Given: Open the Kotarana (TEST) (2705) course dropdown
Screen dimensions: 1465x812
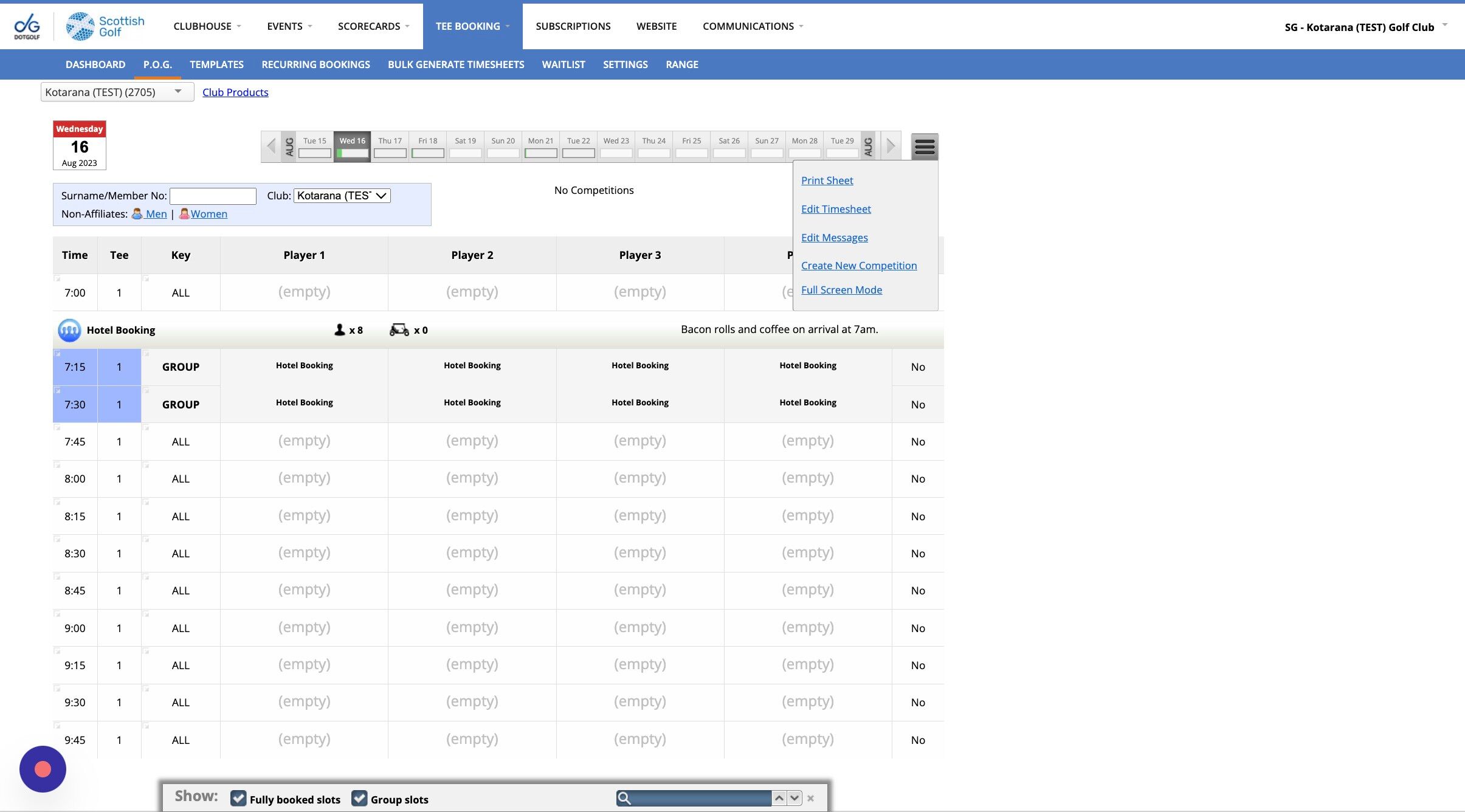Looking at the screenshot, I should pyautogui.click(x=117, y=92).
